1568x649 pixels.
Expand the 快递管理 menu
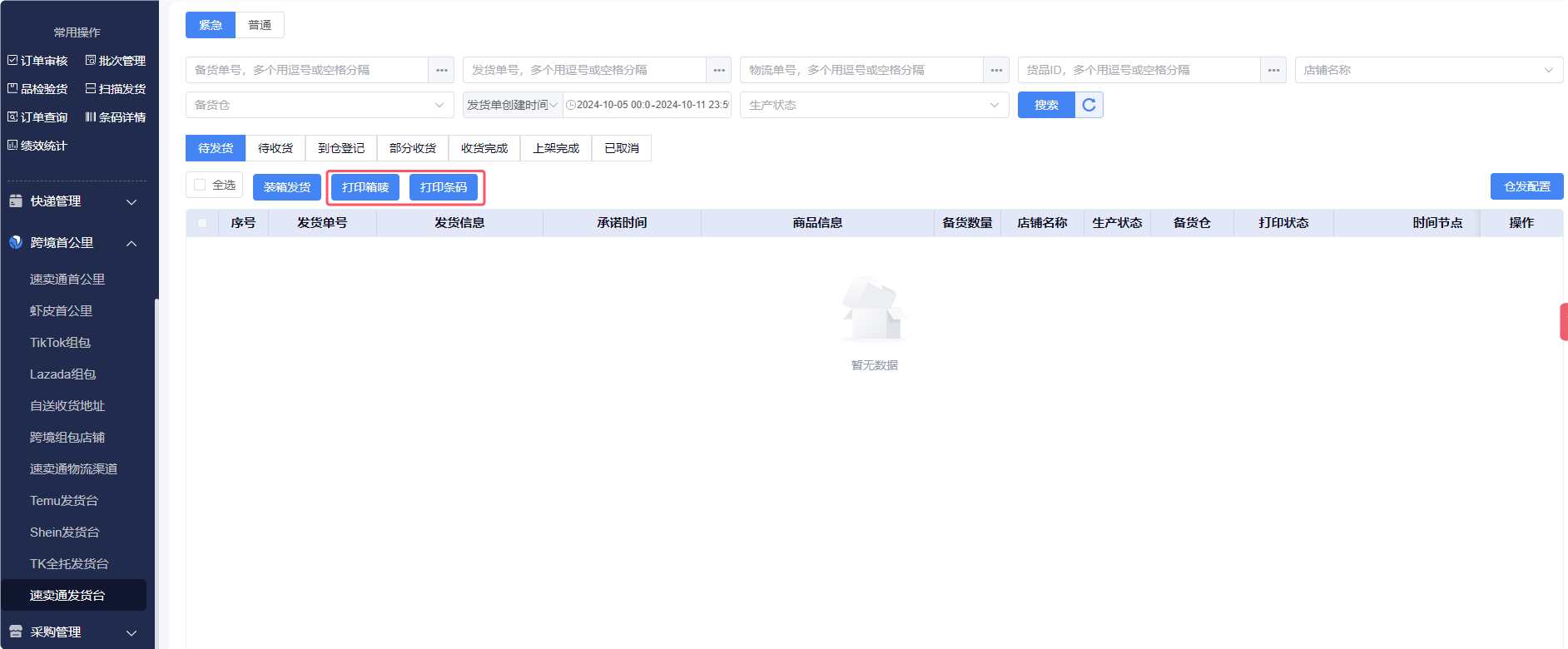click(73, 201)
